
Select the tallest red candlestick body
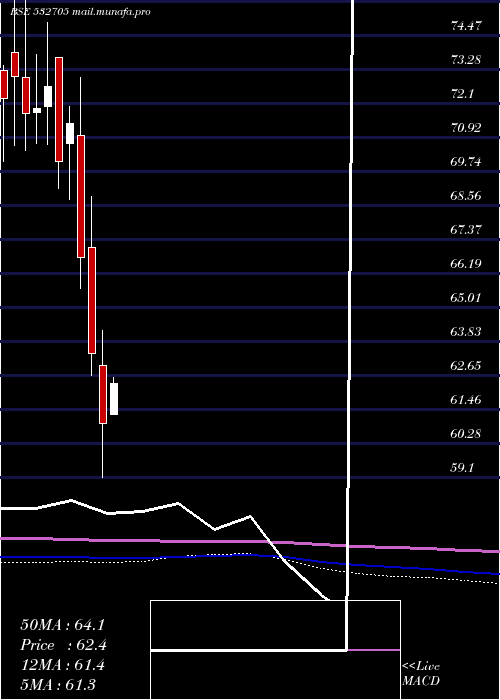pos(81,196)
